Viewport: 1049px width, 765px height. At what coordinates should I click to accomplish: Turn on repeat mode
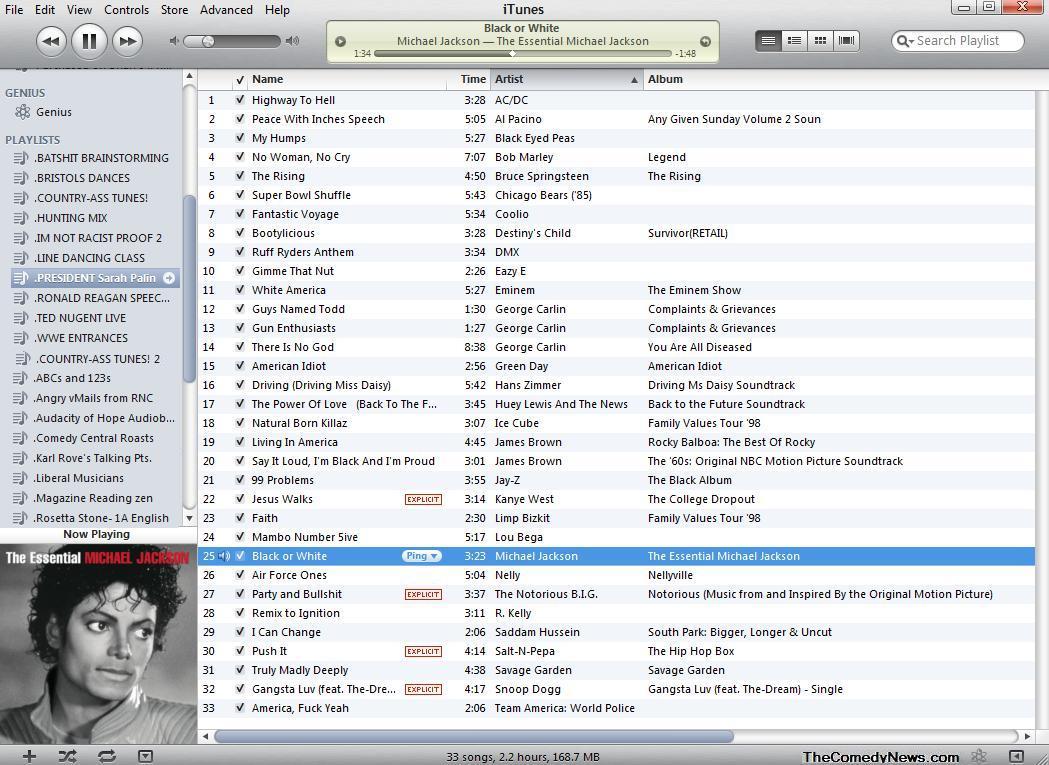coord(106,756)
